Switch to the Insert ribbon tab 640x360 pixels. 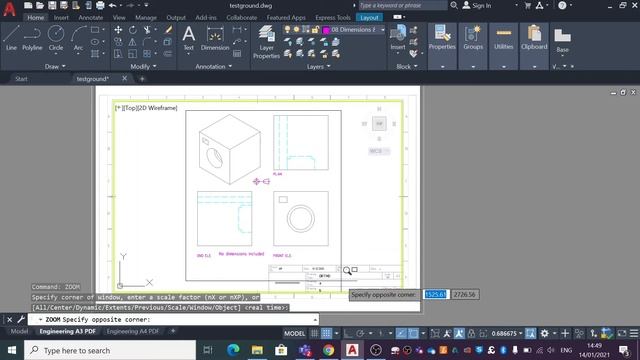(61, 18)
